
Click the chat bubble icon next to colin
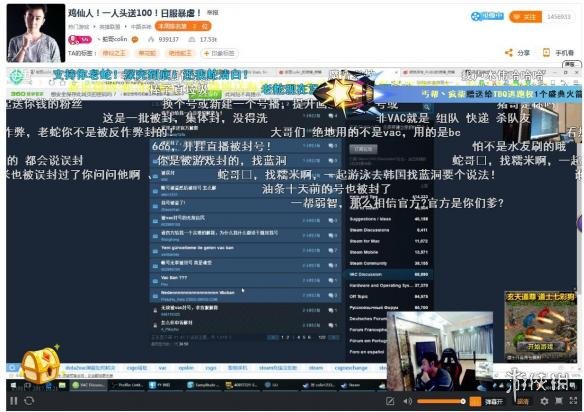[x=135, y=39]
